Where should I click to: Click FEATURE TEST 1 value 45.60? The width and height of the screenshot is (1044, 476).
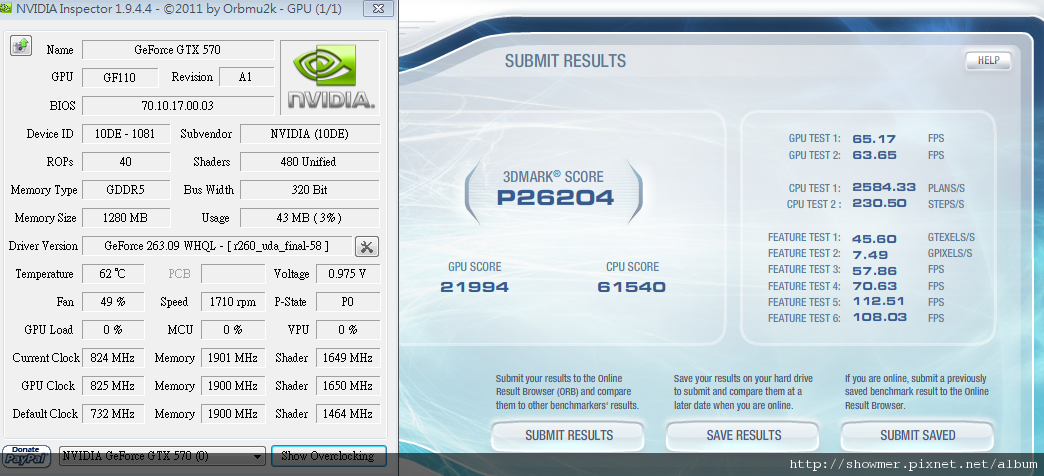(x=874, y=238)
